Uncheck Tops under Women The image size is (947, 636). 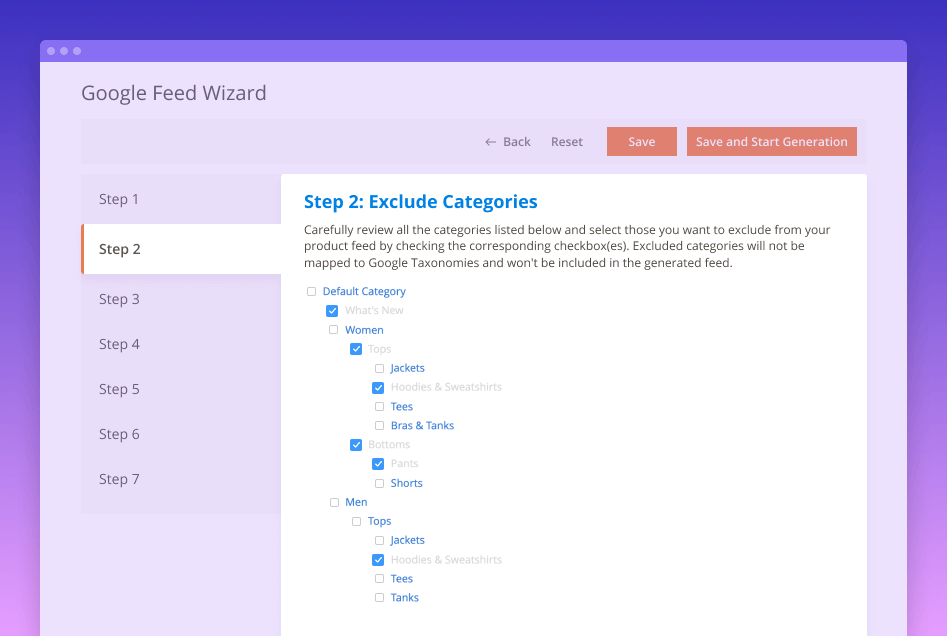pos(356,348)
